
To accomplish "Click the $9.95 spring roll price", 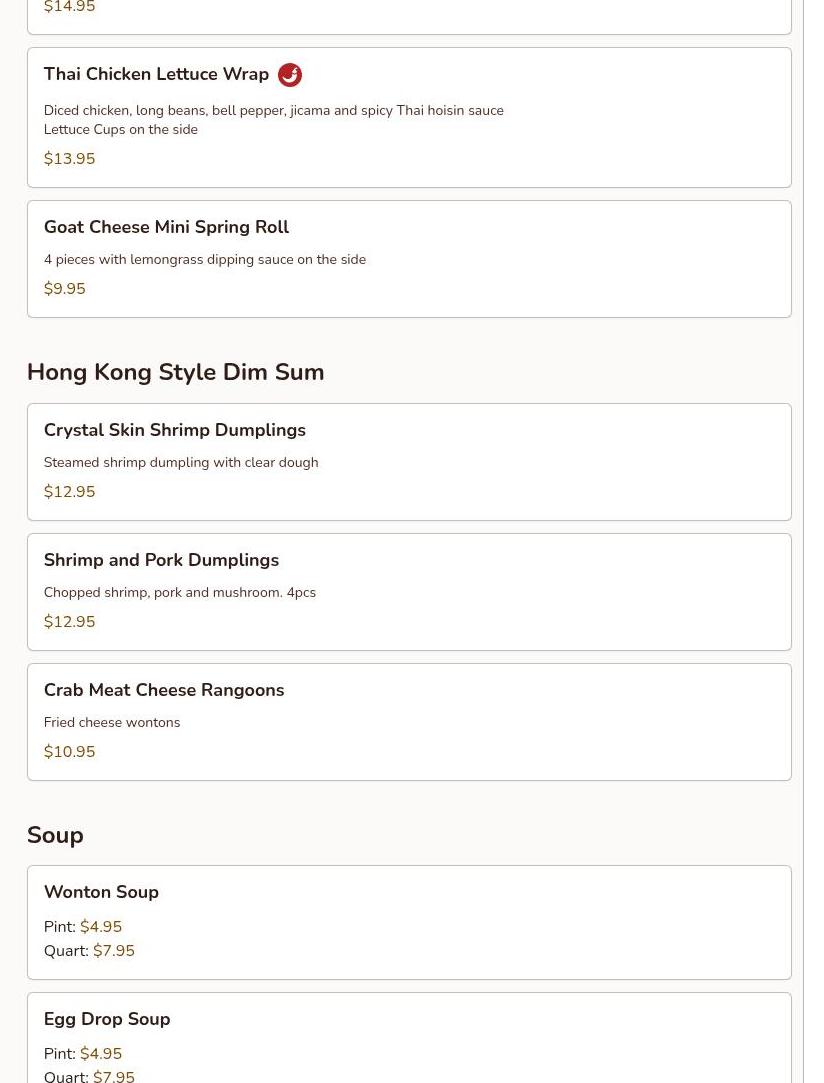I will coord(64,289).
